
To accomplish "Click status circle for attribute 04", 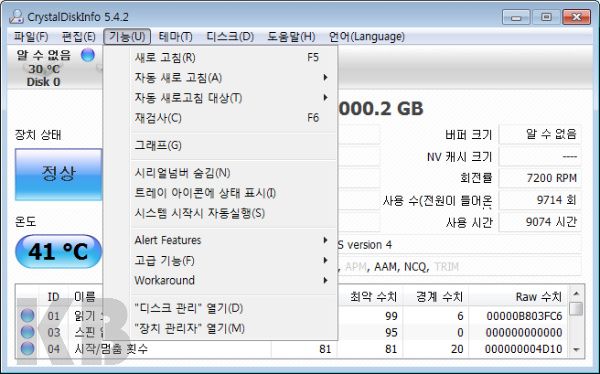I will tap(27, 348).
